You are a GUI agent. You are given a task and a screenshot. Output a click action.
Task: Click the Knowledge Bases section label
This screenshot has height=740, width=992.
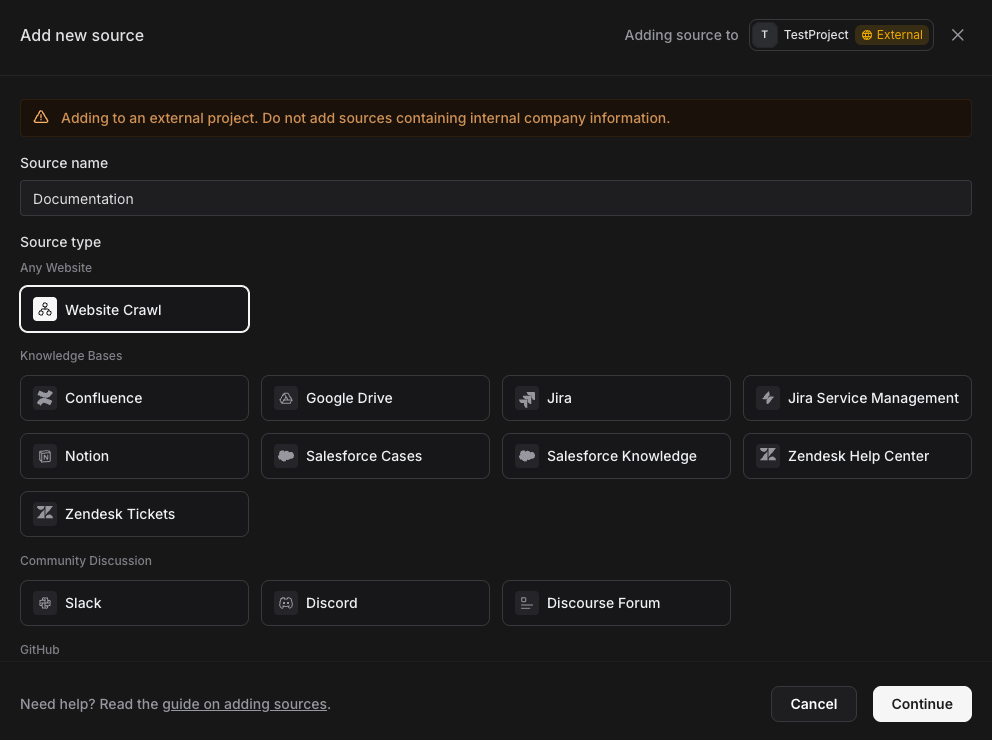click(71, 355)
